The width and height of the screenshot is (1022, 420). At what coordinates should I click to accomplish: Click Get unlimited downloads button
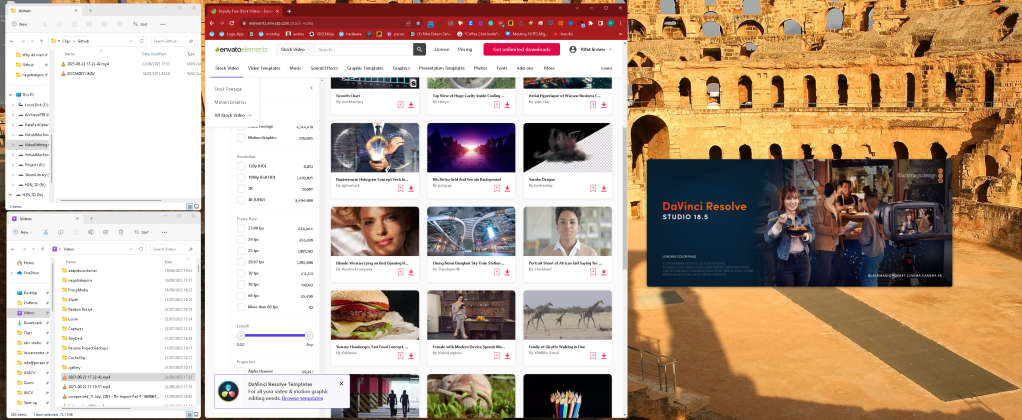[521, 50]
